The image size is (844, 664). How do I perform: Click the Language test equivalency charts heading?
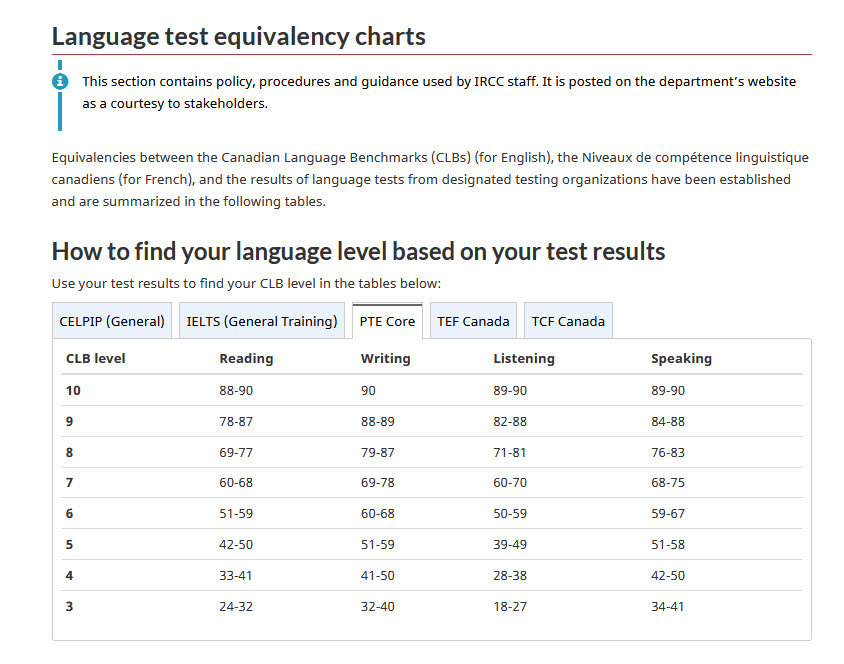click(239, 35)
